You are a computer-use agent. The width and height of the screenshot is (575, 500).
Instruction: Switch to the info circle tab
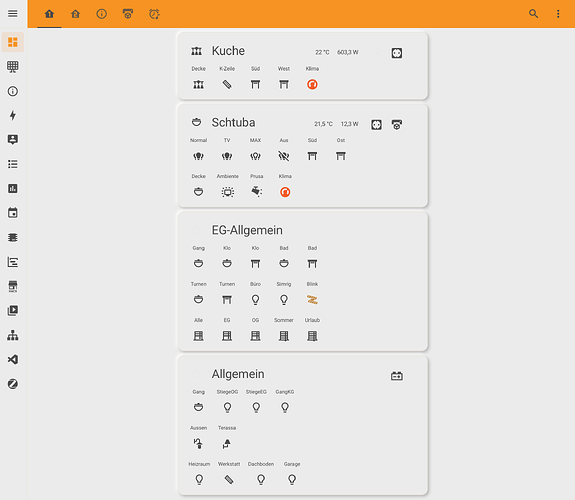click(102, 14)
